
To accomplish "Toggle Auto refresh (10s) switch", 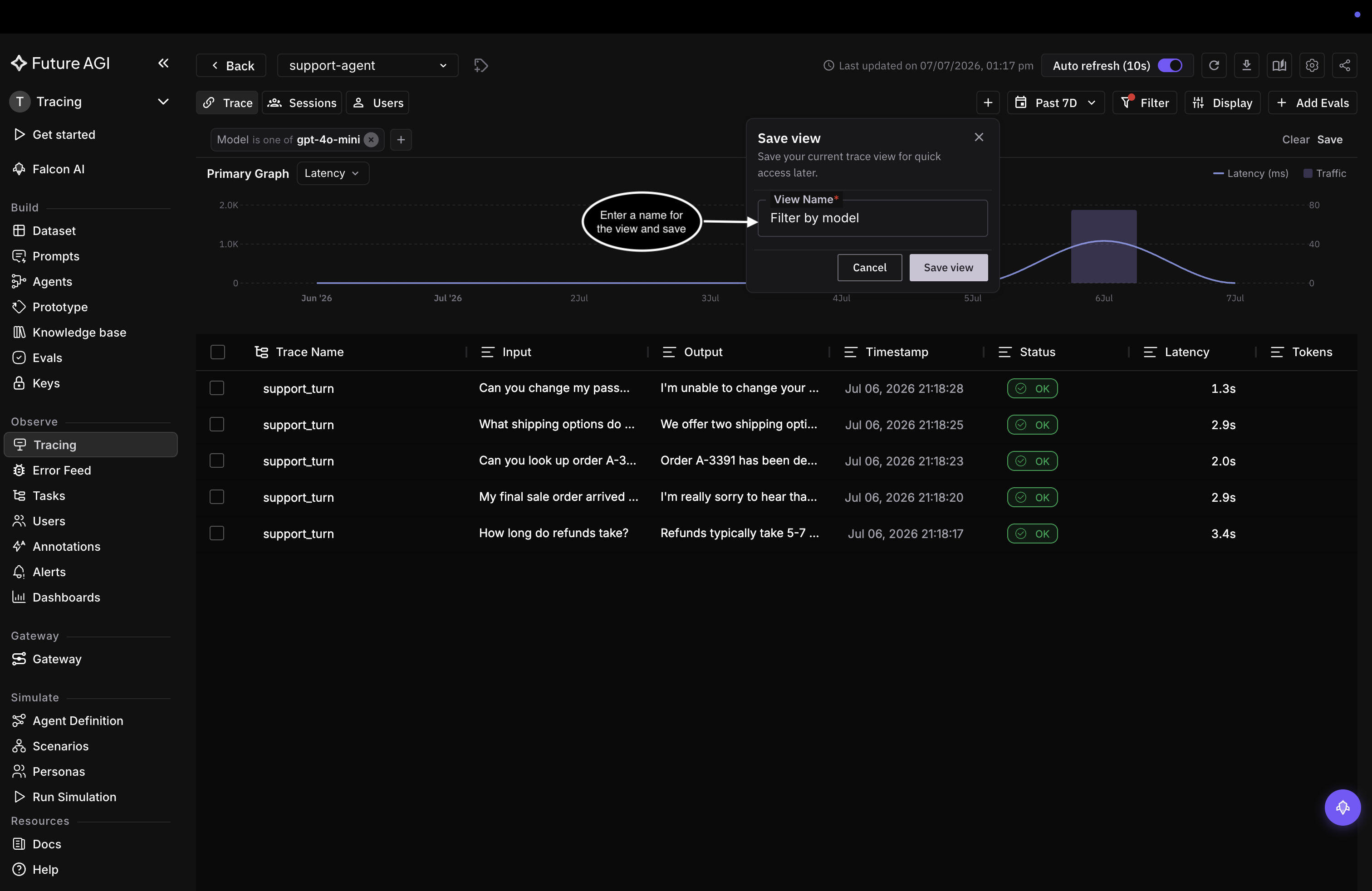I will pyautogui.click(x=1170, y=65).
